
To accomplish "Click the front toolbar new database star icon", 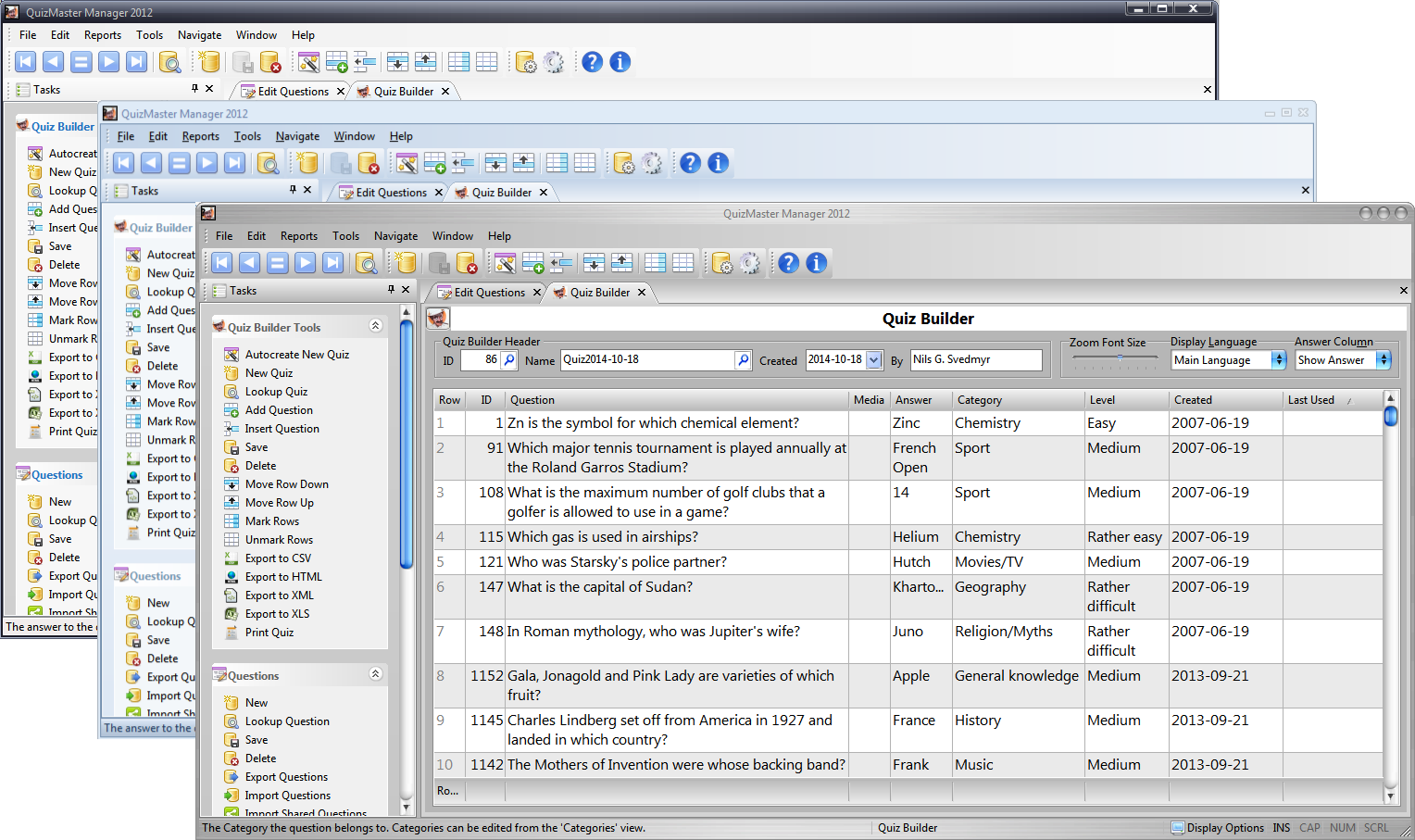I will pyautogui.click(x=405, y=263).
